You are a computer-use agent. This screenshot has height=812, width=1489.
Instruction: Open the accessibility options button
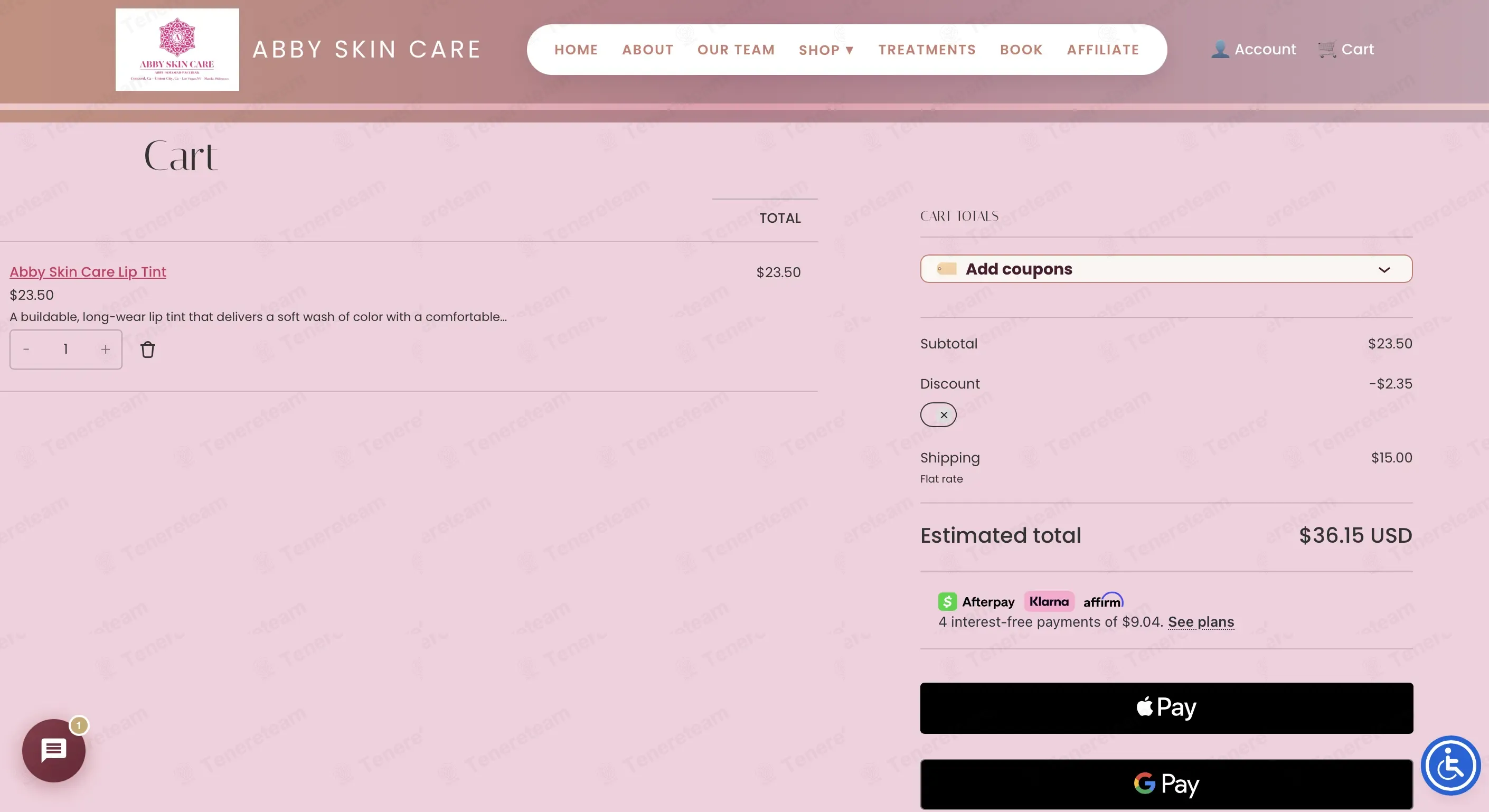[1450, 765]
